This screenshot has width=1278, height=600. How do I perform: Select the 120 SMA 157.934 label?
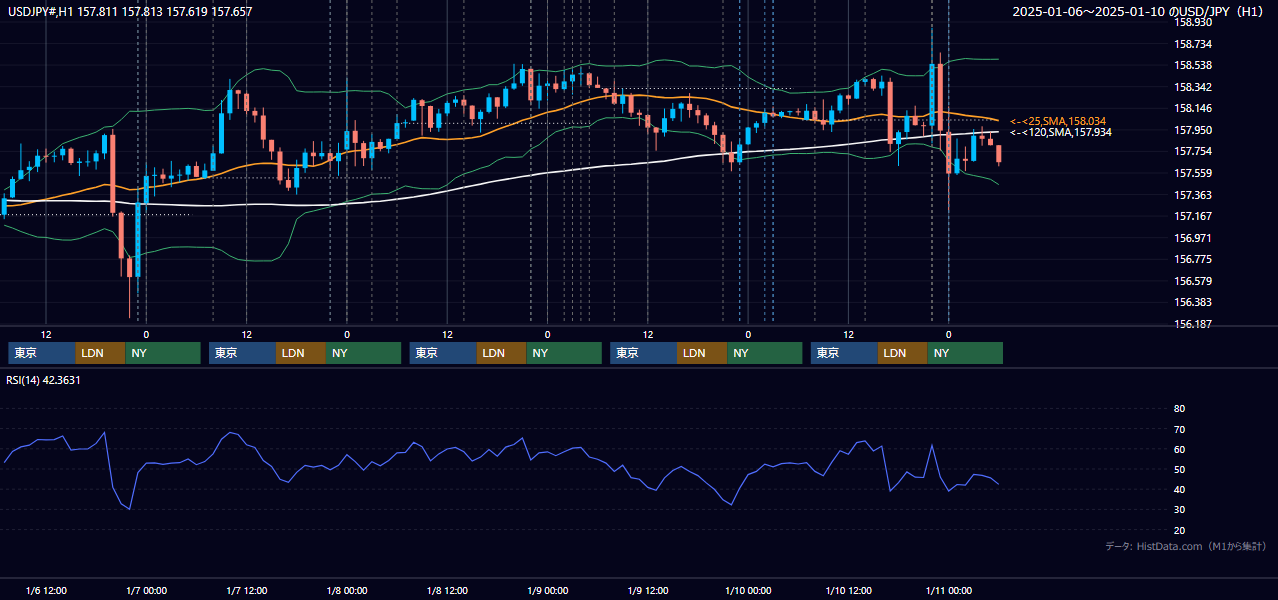point(1060,132)
